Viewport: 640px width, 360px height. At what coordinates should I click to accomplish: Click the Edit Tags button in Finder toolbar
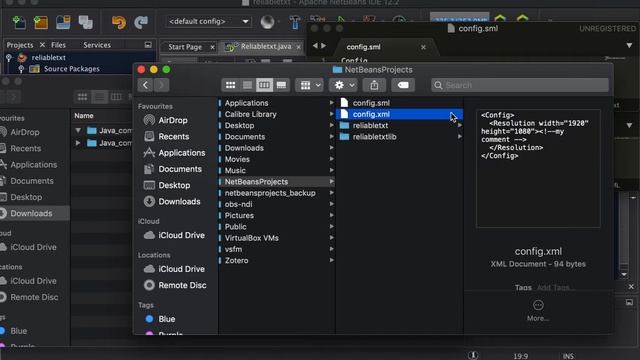(403, 85)
